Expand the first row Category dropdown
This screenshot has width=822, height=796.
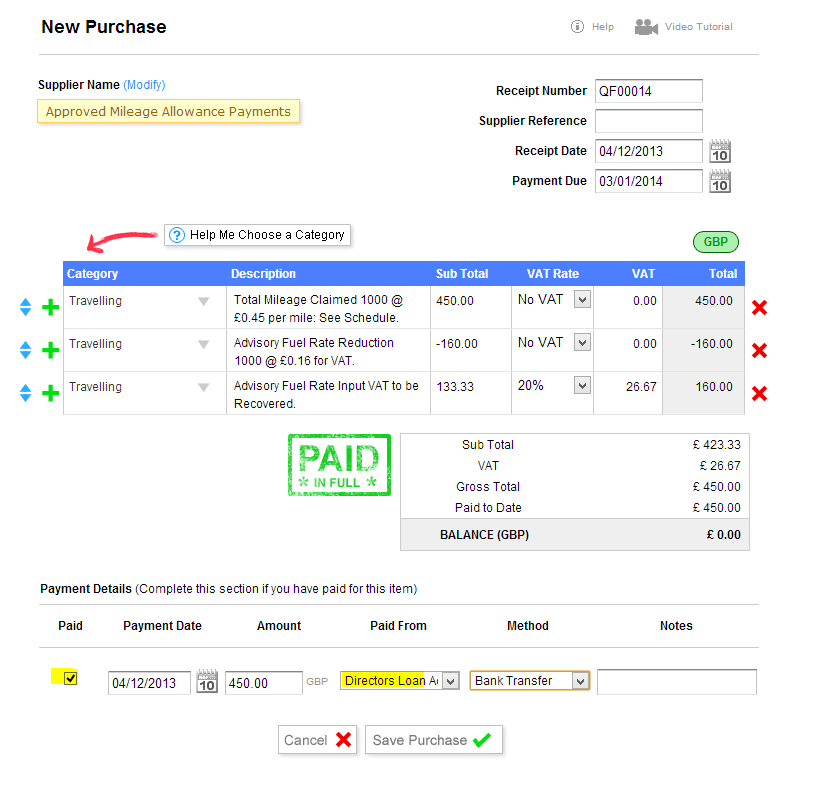(x=203, y=301)
